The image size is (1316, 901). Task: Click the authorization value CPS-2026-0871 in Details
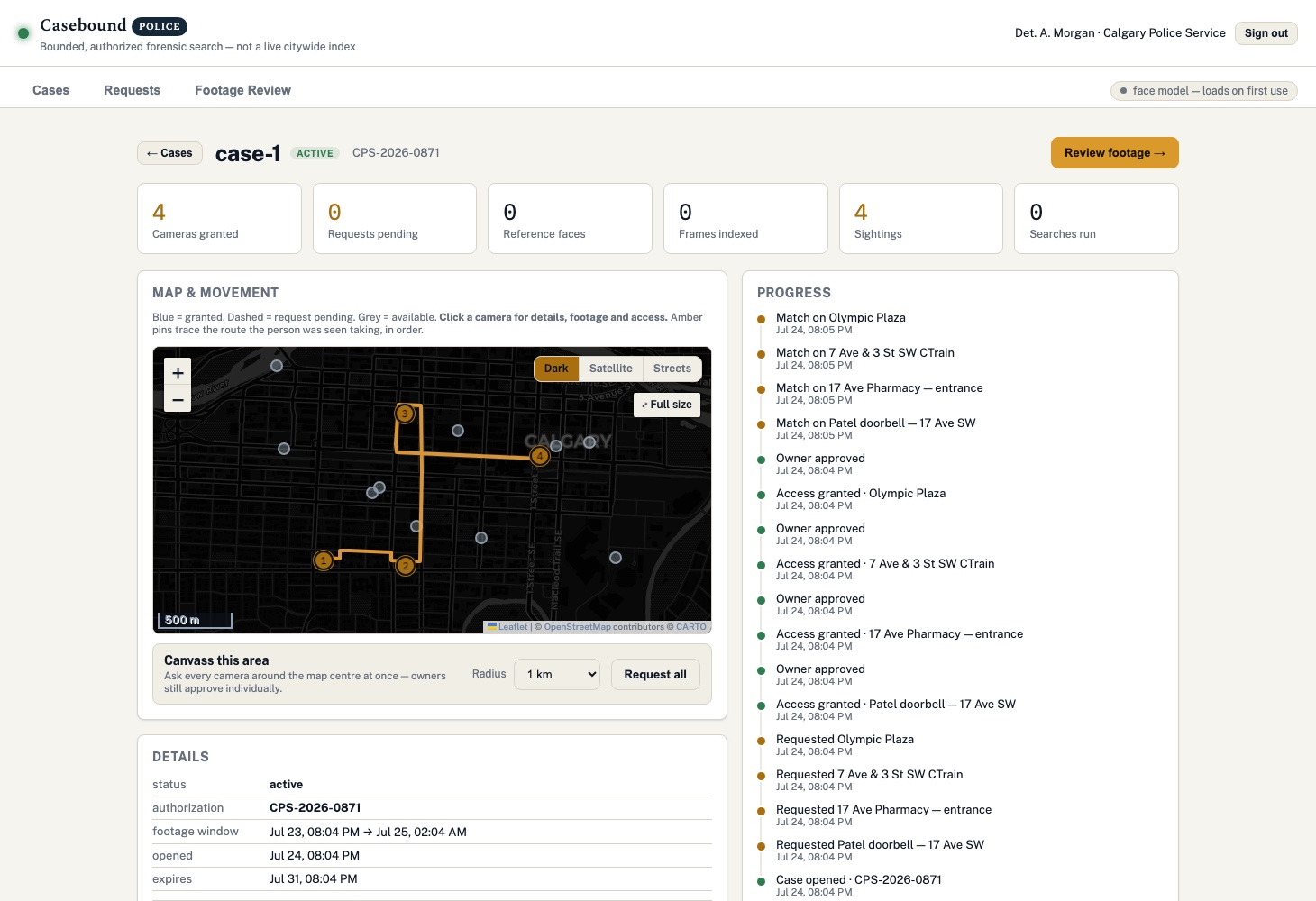click(x=315, y=808)
